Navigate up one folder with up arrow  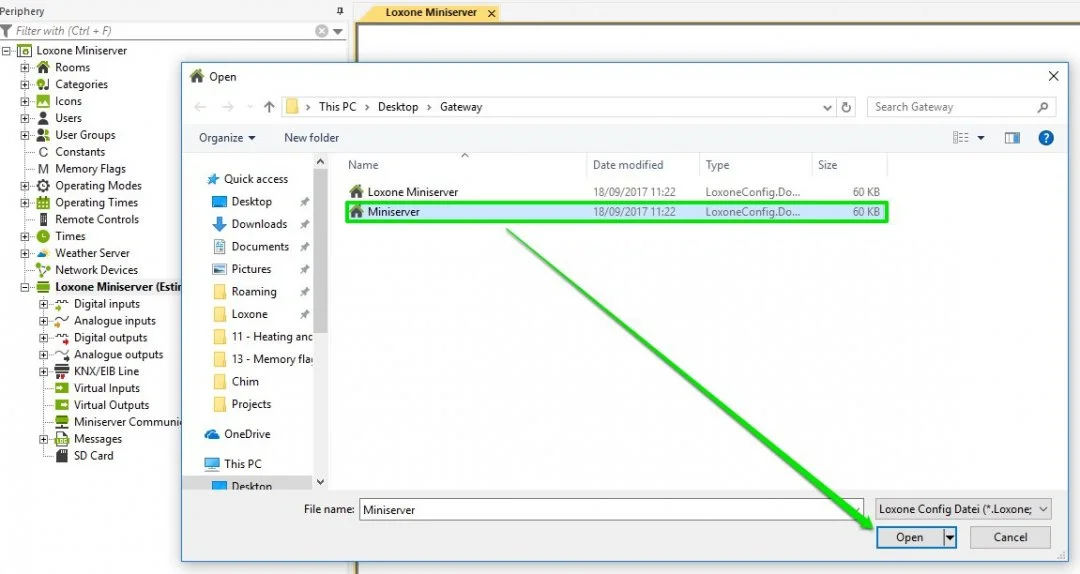point(269,107)
